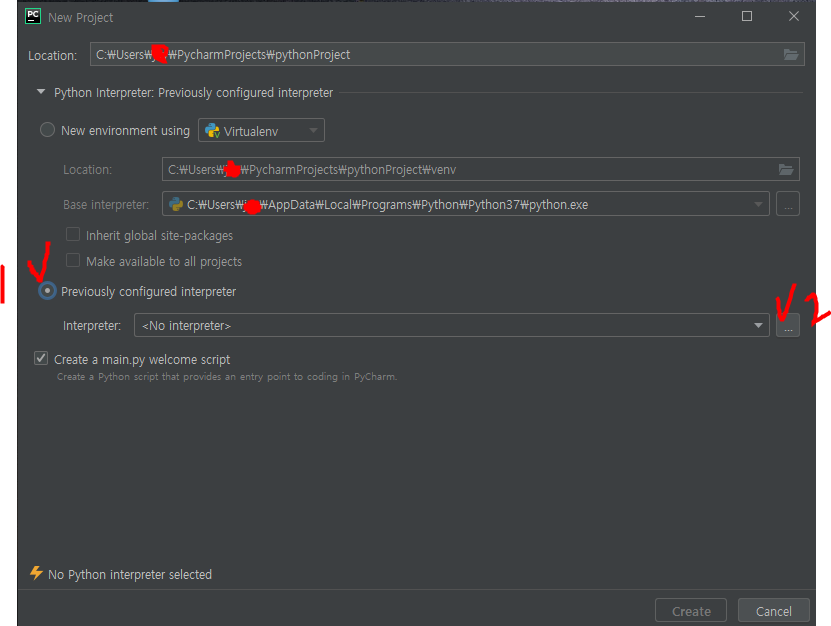The height and width of the screenshot is (626, 831).
Task: Select Previously configured interpreter radio button
Action: point(47,291)
